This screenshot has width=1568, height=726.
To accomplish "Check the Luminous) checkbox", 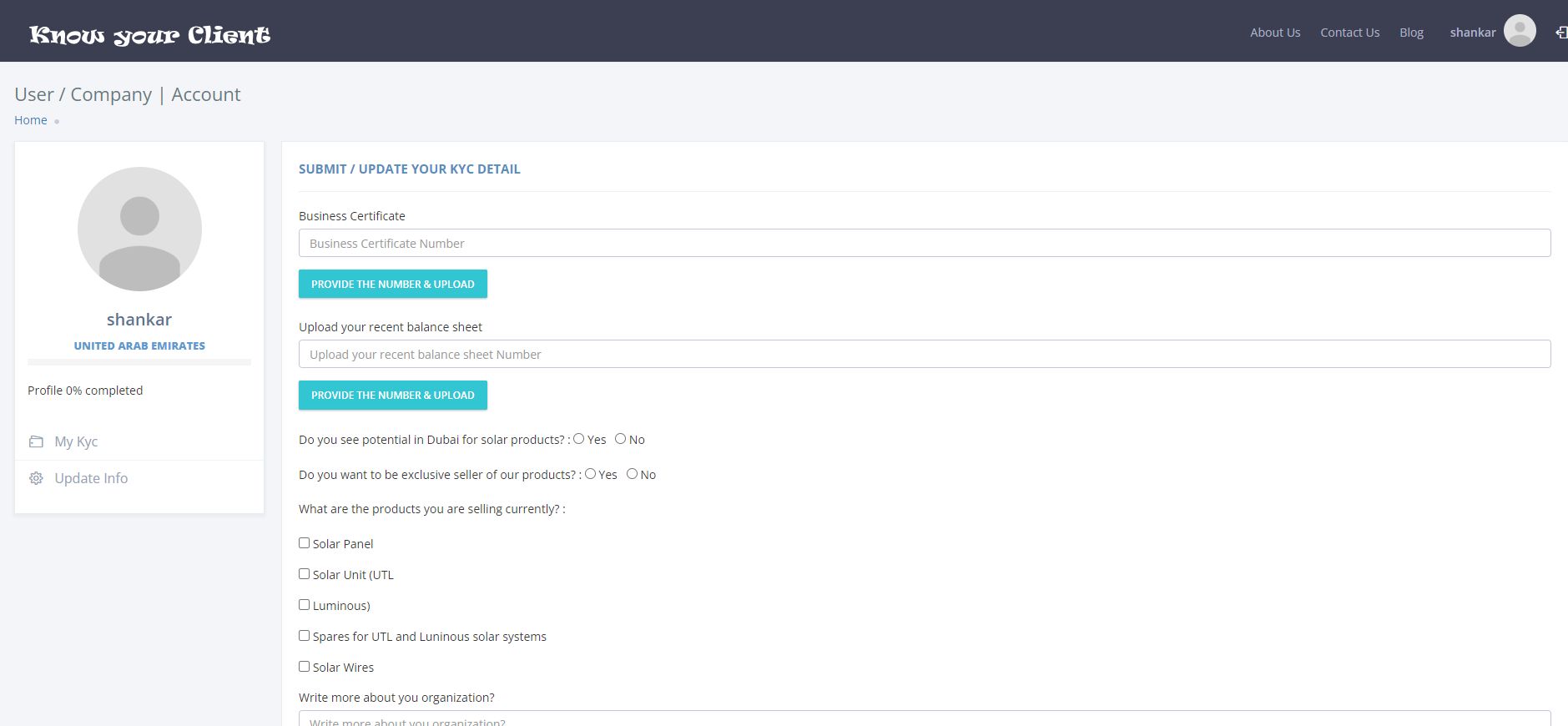I will [x=305, y=605].
